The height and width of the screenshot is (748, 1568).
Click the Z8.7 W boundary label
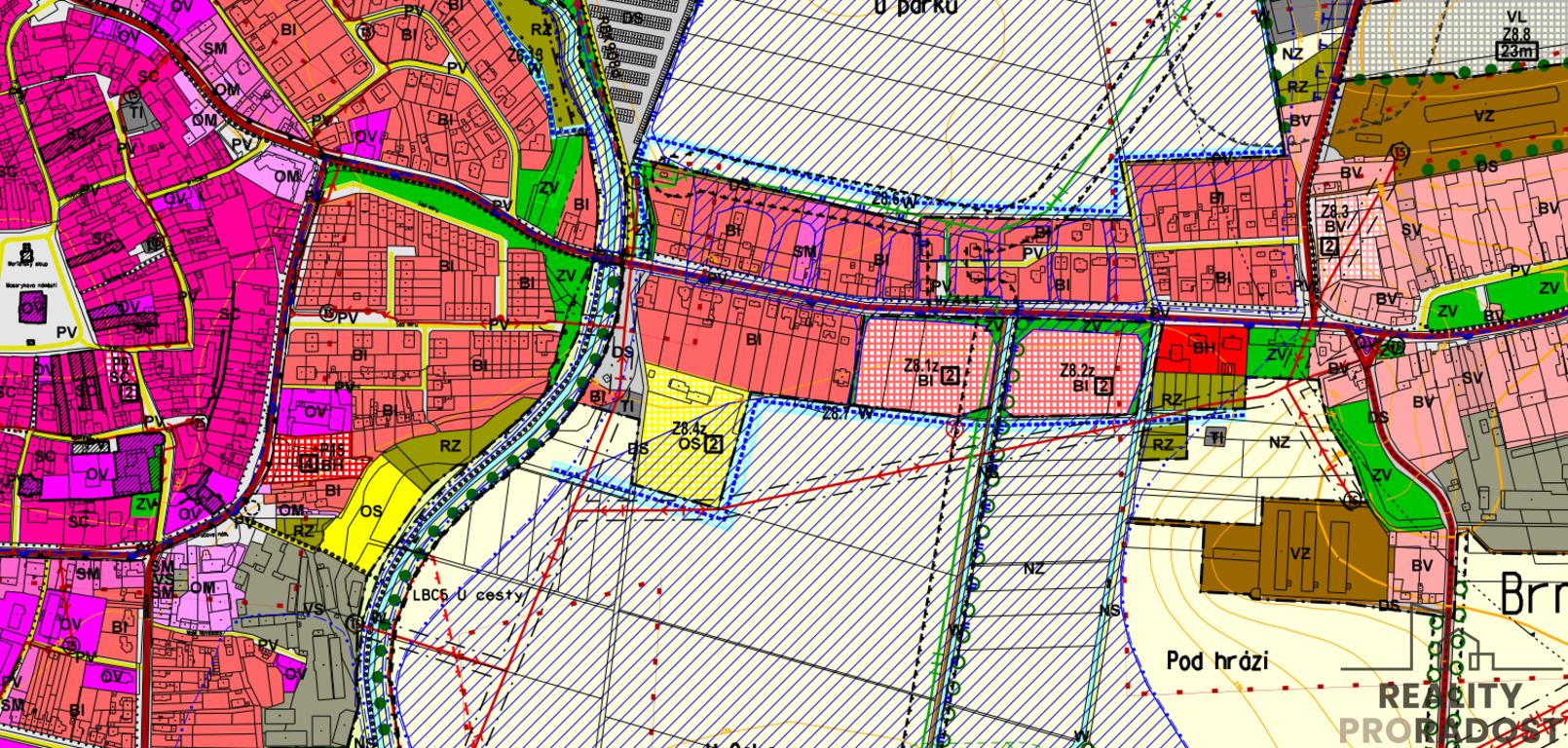click(847, 413)
